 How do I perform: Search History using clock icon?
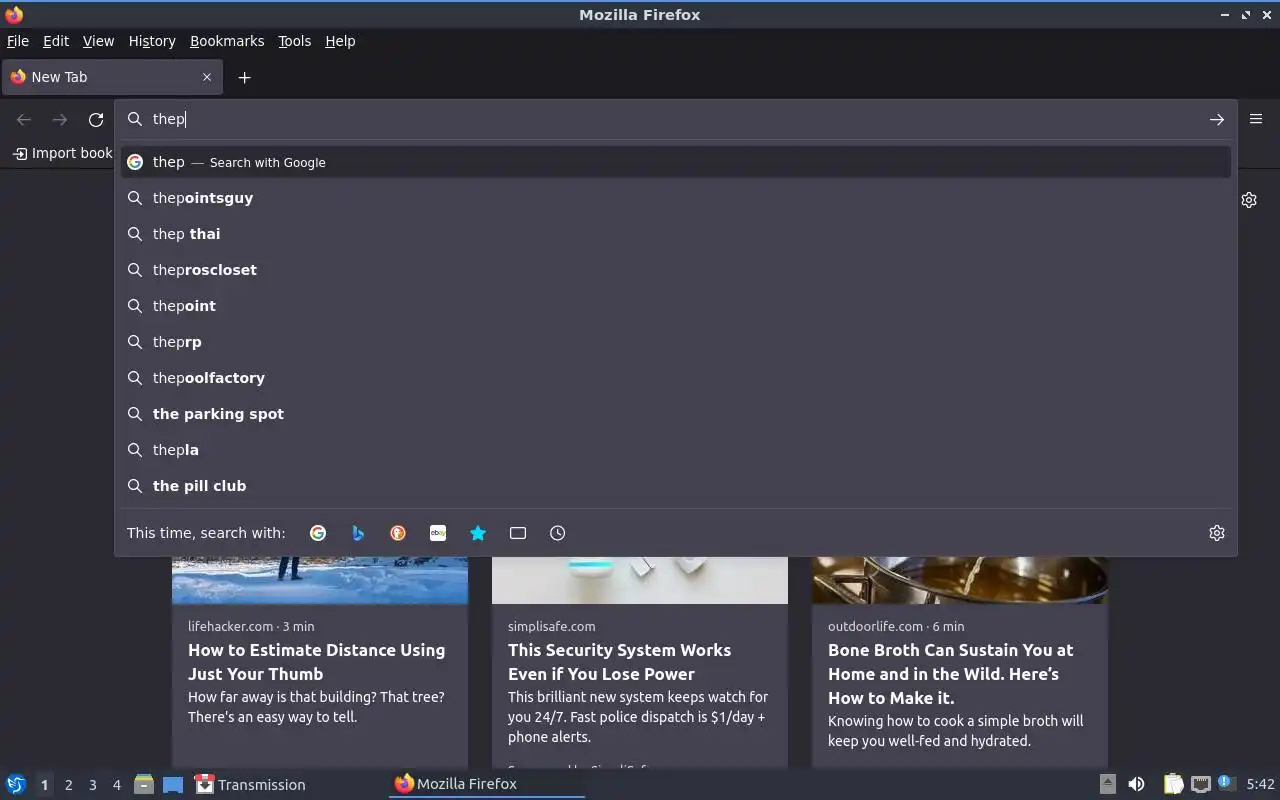[558, 533]
